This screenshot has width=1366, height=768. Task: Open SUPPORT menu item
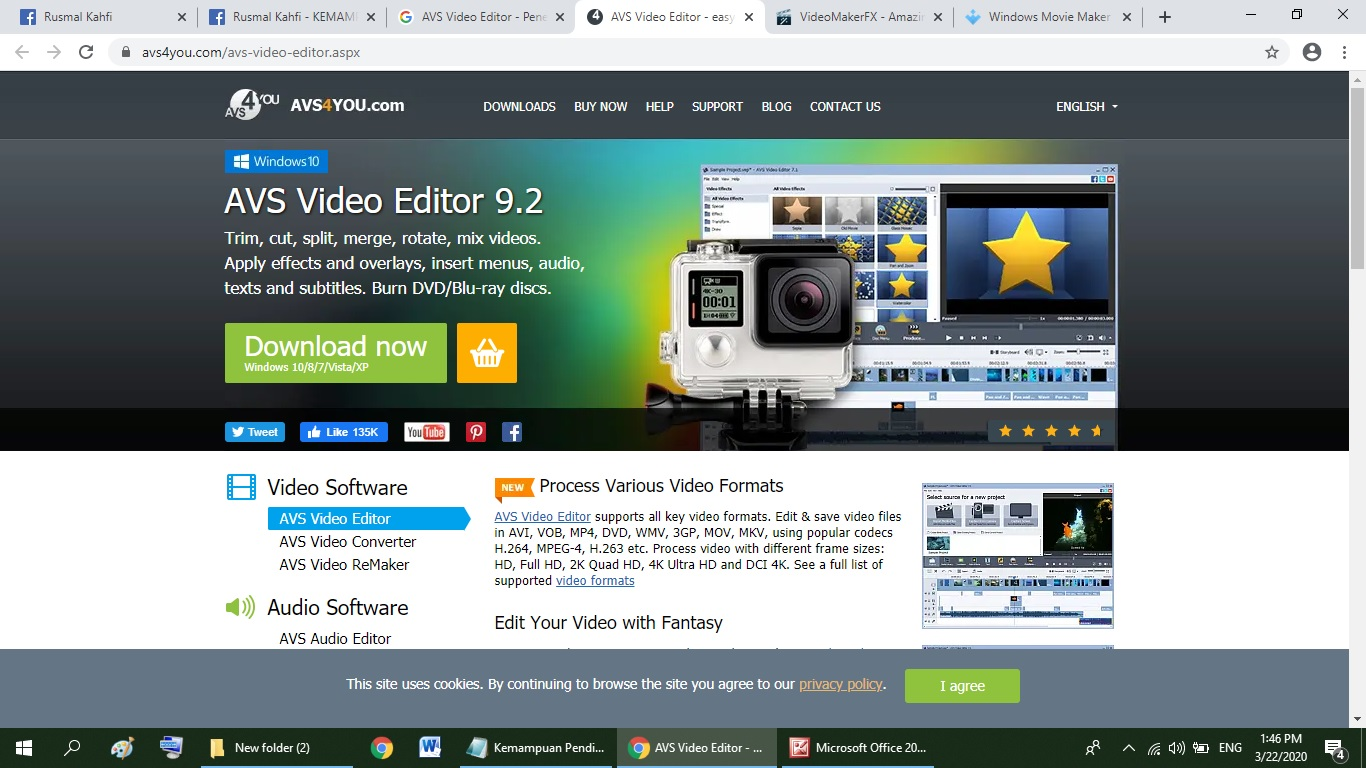(717, 106)
